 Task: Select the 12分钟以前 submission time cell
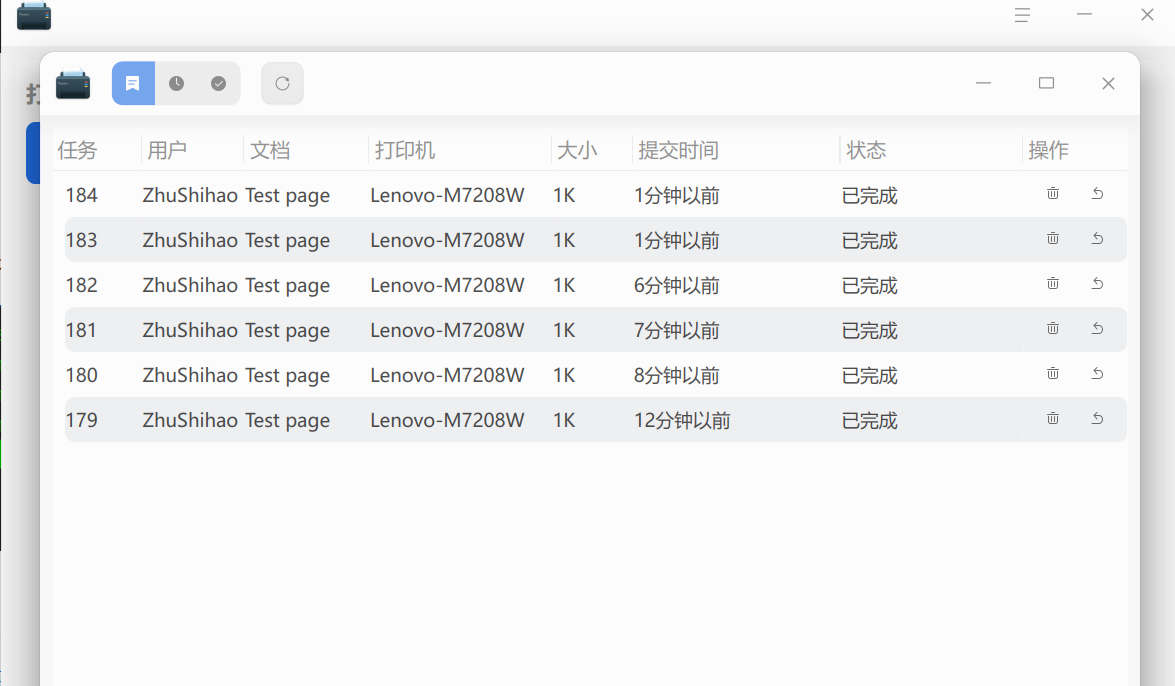682,421
